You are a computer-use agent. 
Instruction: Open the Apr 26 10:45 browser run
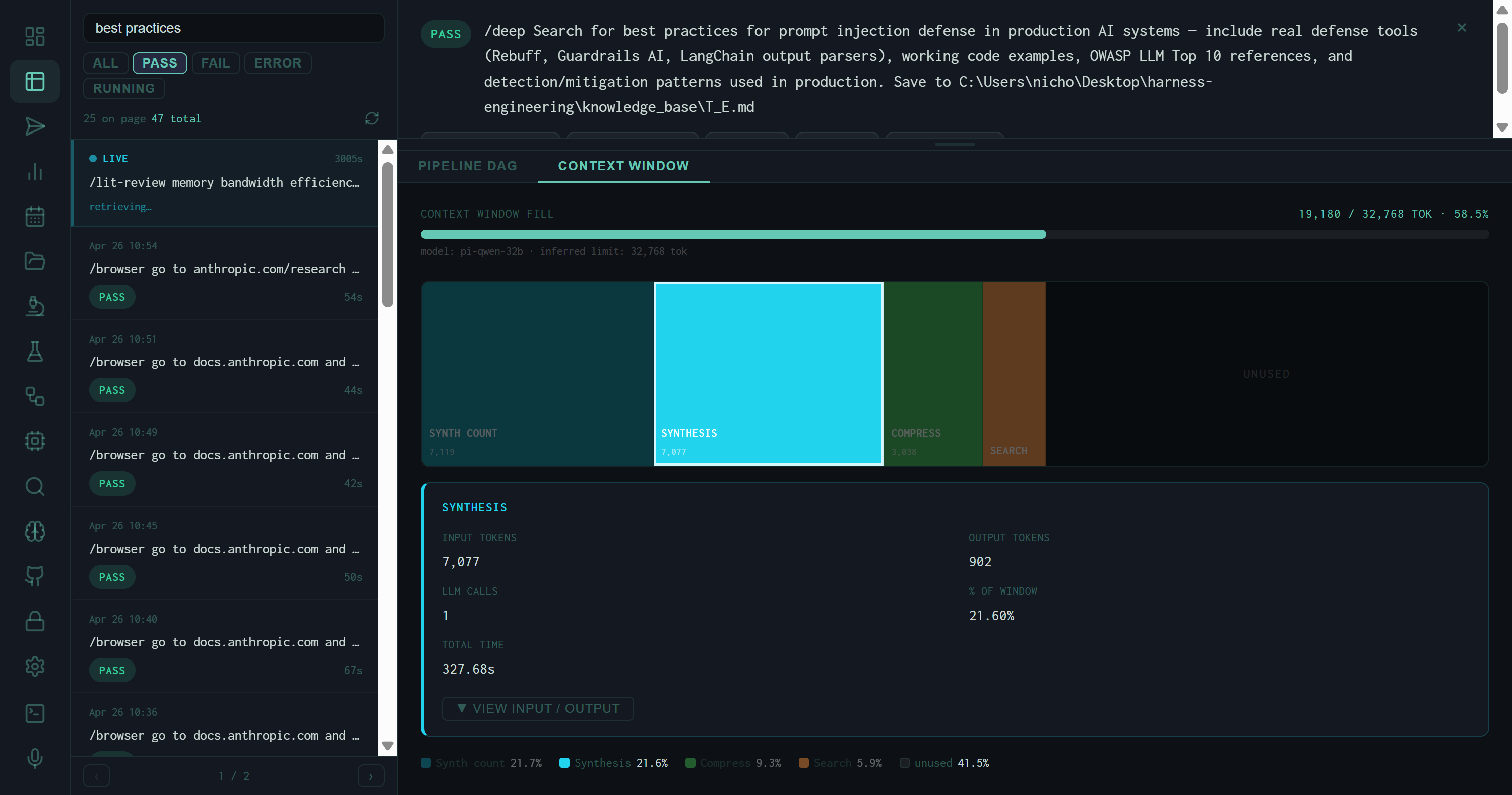pos(224,553)
